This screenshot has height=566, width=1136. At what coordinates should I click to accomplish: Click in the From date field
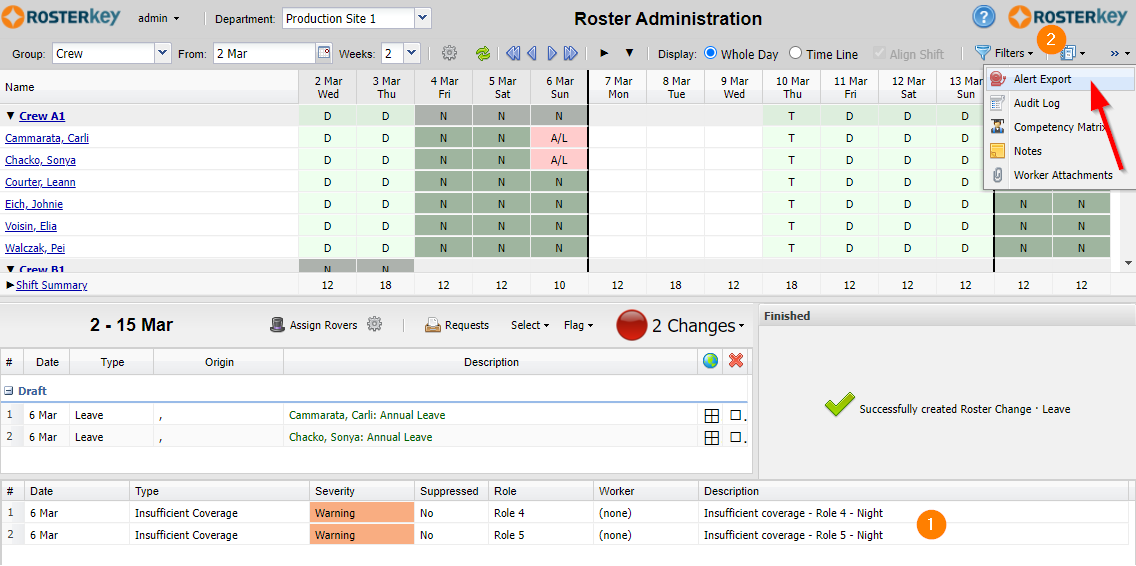(x=264, y=53)
